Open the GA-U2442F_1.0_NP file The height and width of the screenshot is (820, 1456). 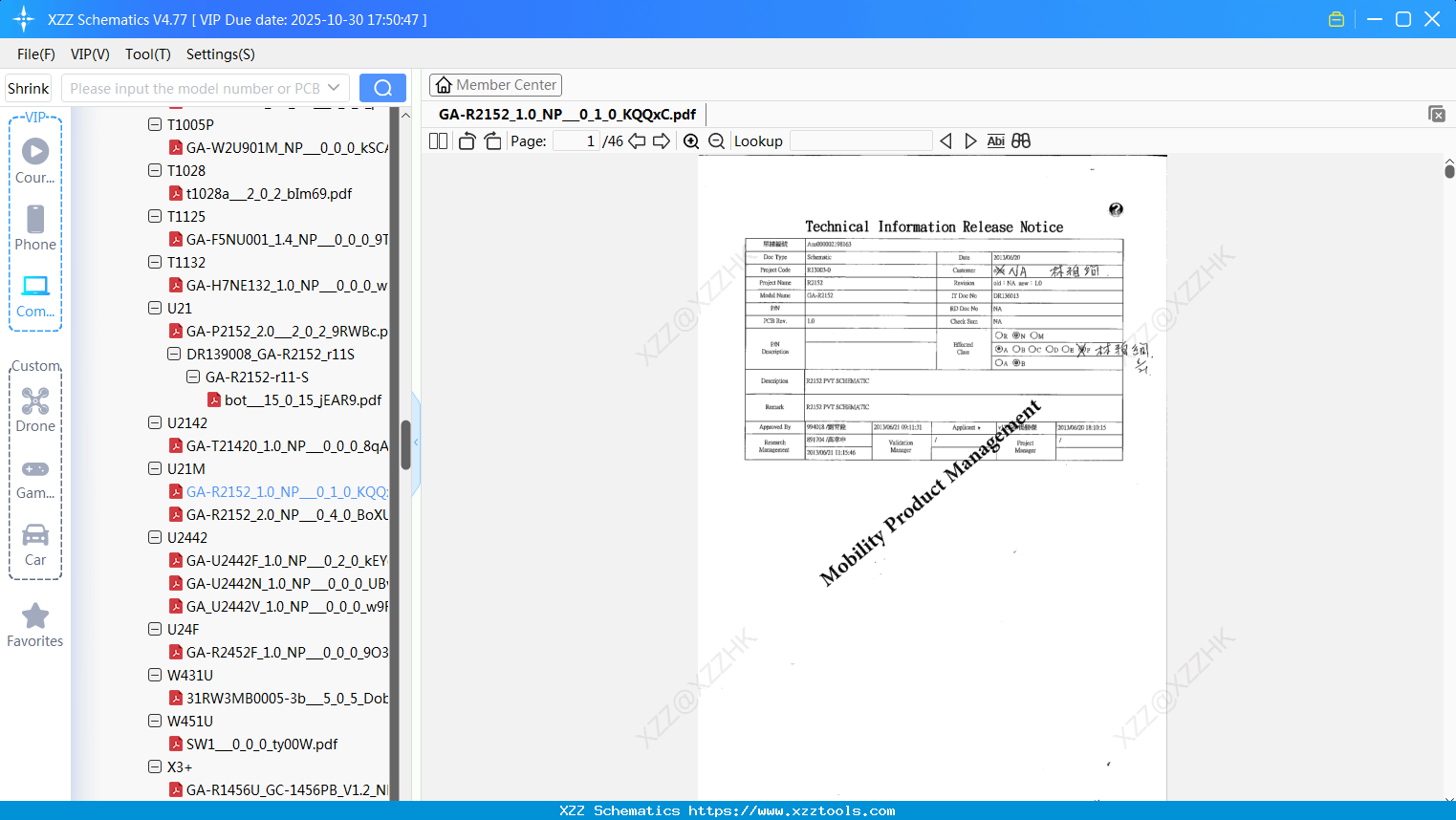287,560
